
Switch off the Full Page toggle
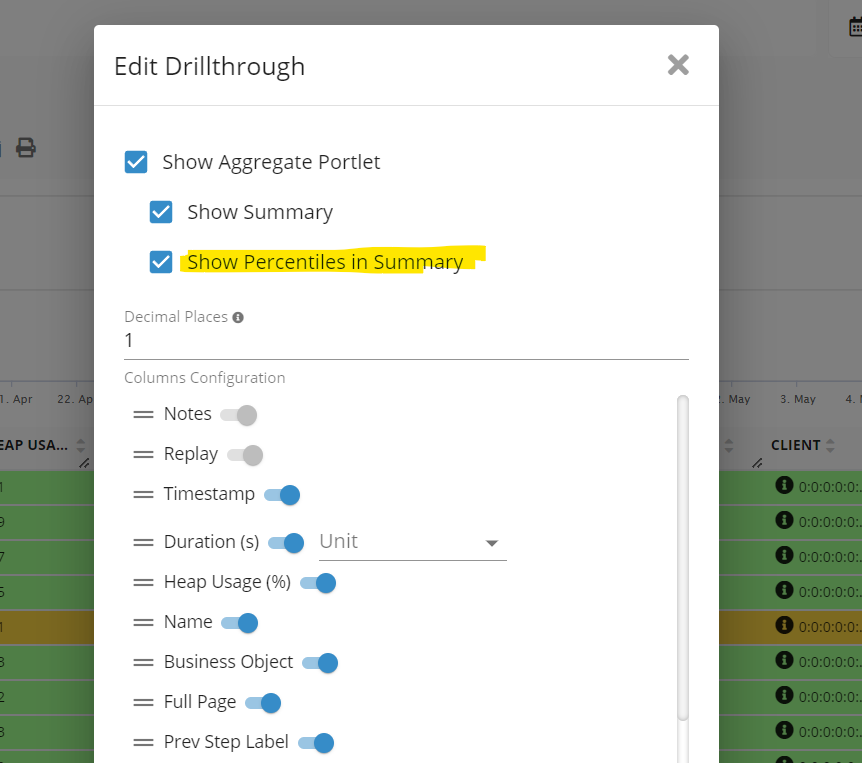pos(262,703)
